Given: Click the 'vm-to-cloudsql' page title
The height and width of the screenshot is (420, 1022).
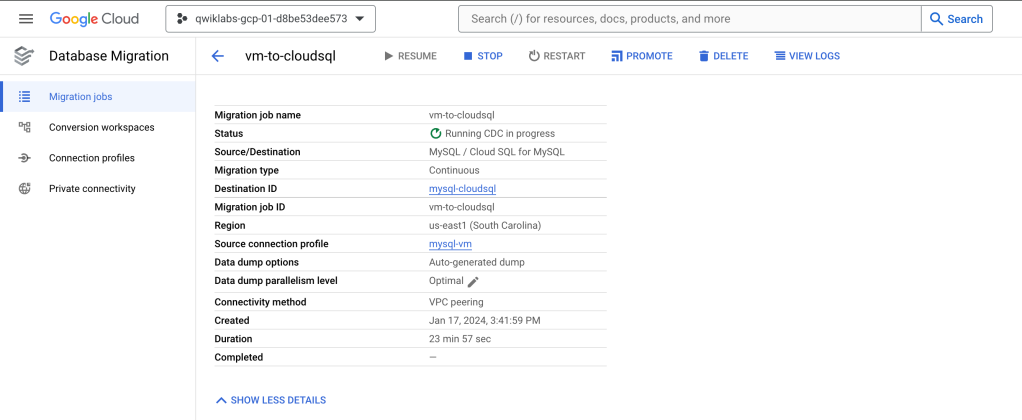Looking at the screenshot, I should click(290, 56).
